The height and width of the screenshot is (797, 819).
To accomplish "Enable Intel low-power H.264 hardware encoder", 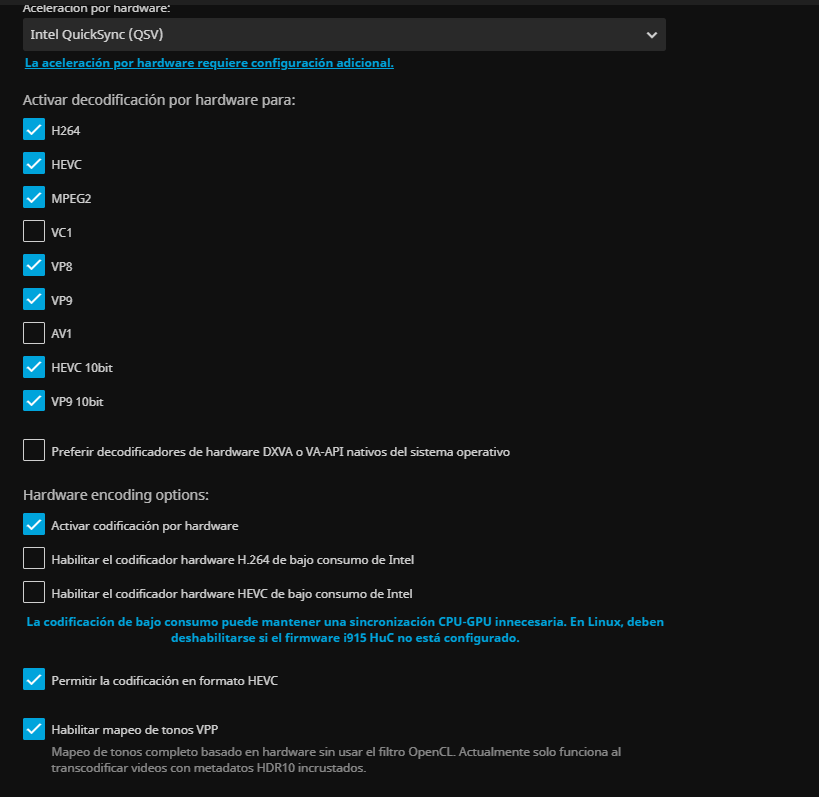I will [34, 559].
